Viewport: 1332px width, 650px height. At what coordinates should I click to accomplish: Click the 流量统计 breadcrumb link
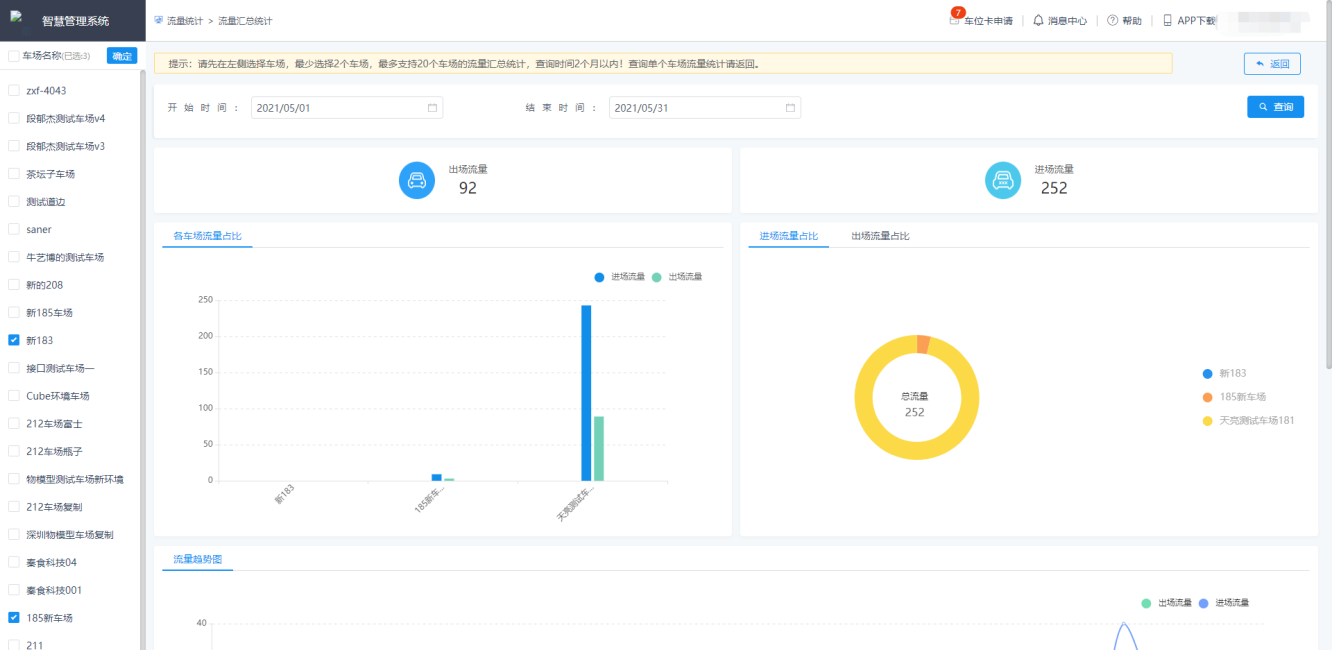tap(184, 20)
